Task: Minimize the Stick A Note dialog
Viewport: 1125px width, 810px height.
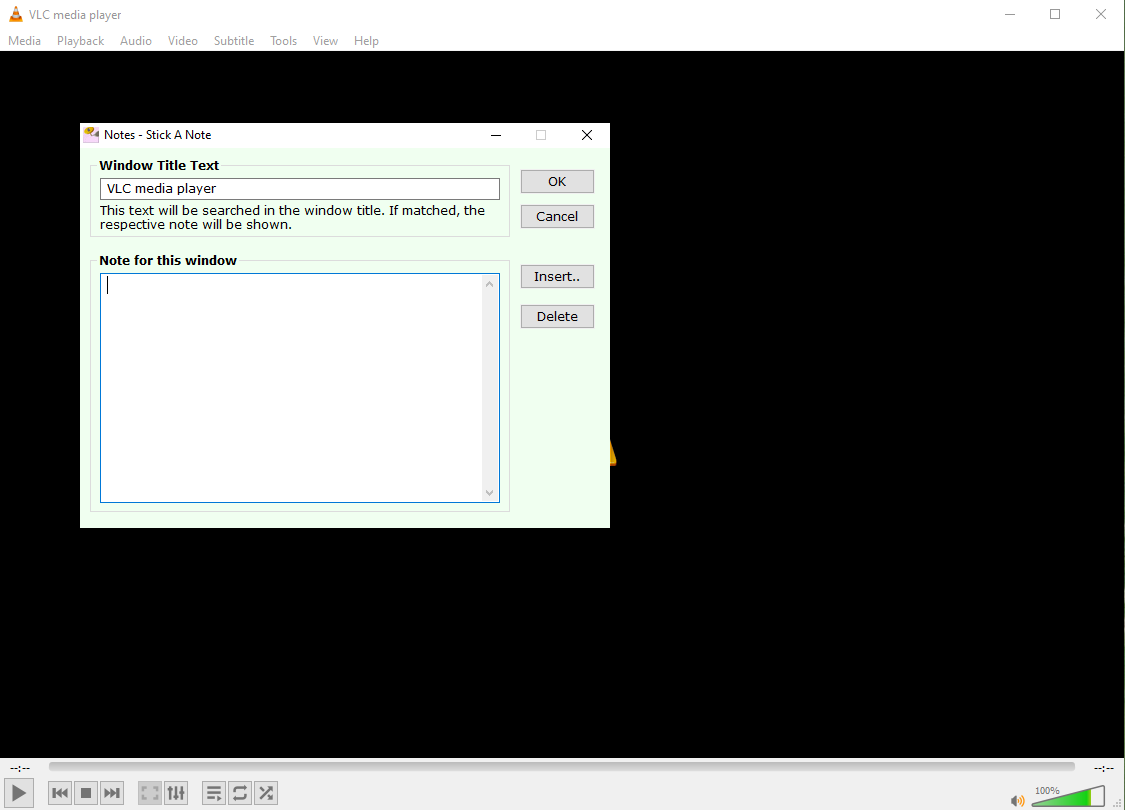Action: point(496,135)
